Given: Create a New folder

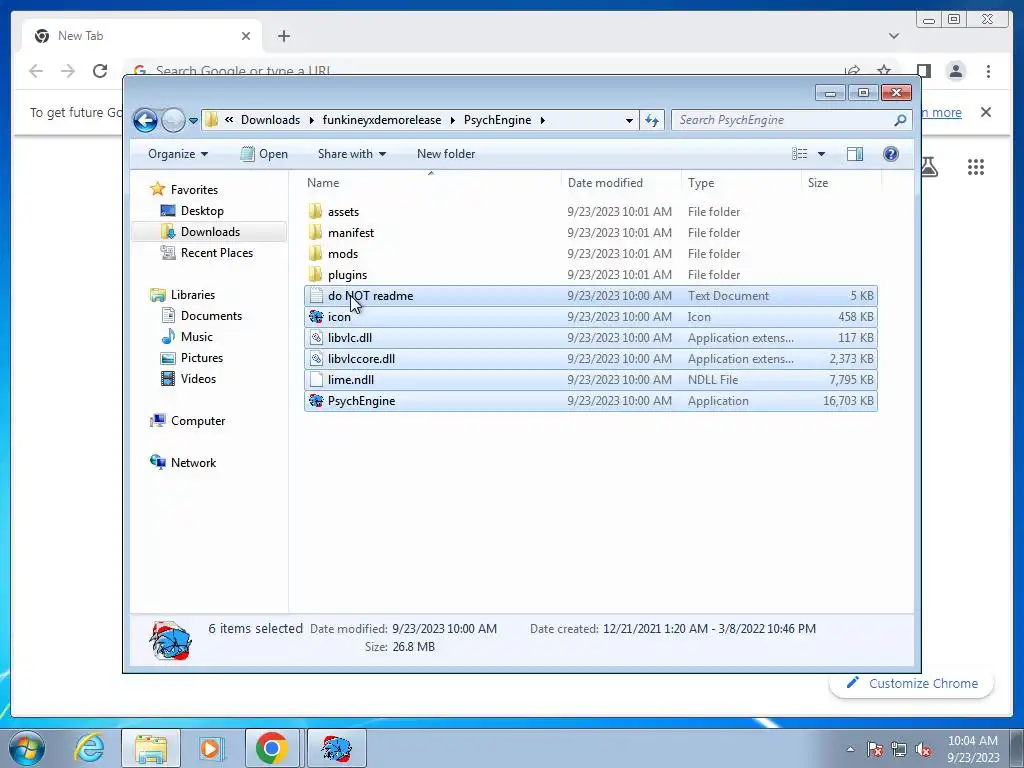Looking at the screenshot, I should click(x=446, y=154).
